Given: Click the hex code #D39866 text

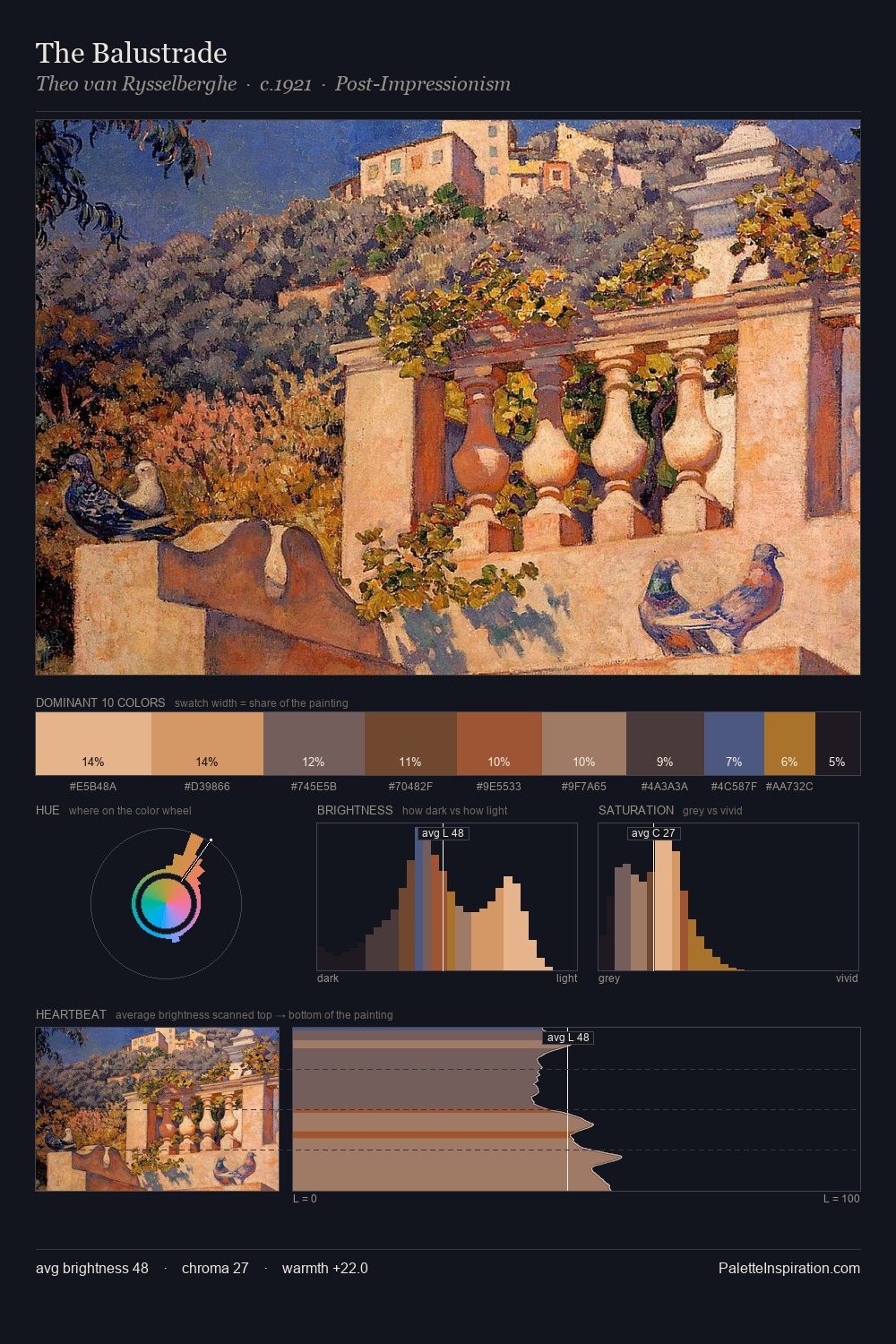Looking at the screenshot, I should point(207,787).
